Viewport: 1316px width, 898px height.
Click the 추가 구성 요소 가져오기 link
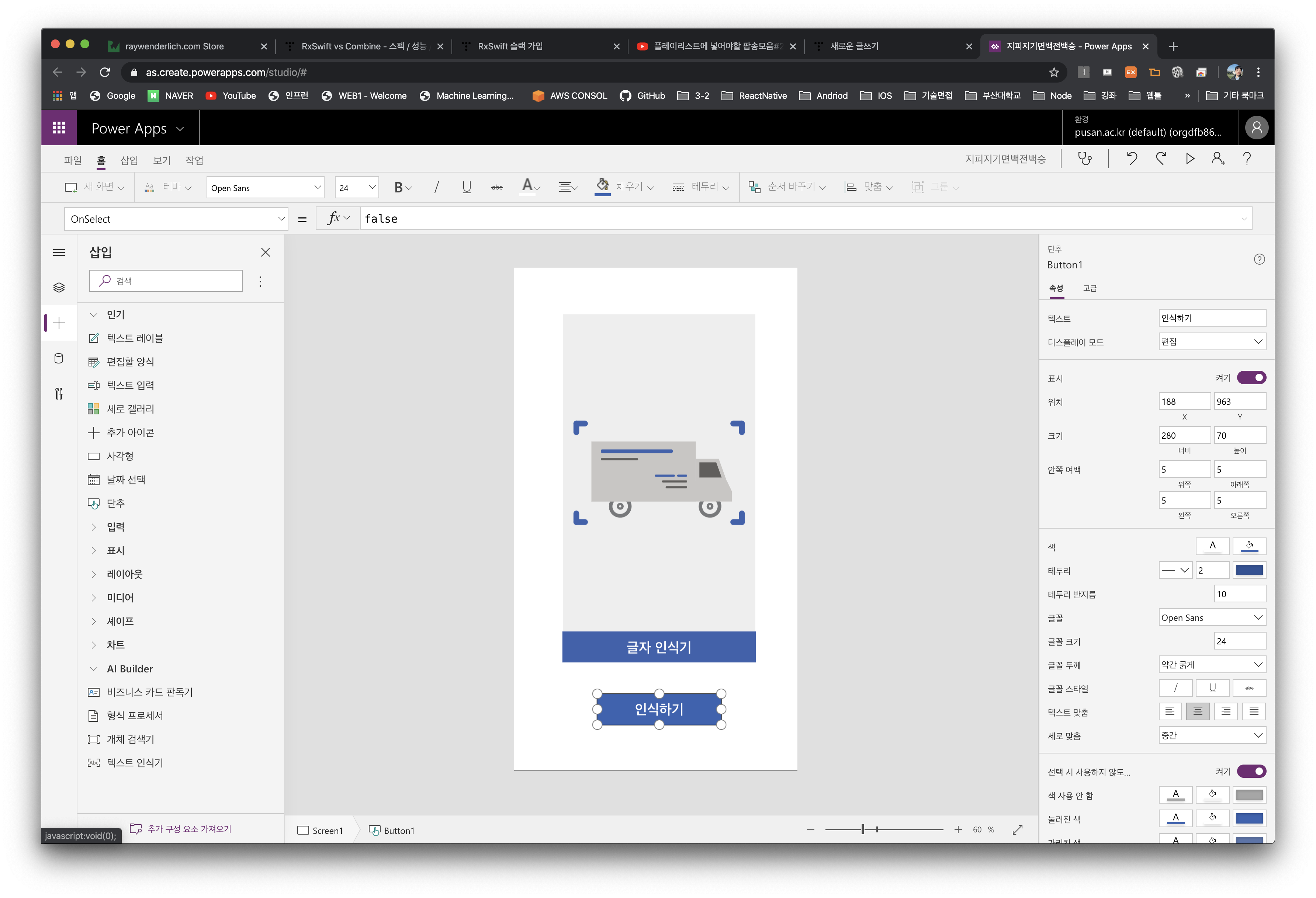189,829
